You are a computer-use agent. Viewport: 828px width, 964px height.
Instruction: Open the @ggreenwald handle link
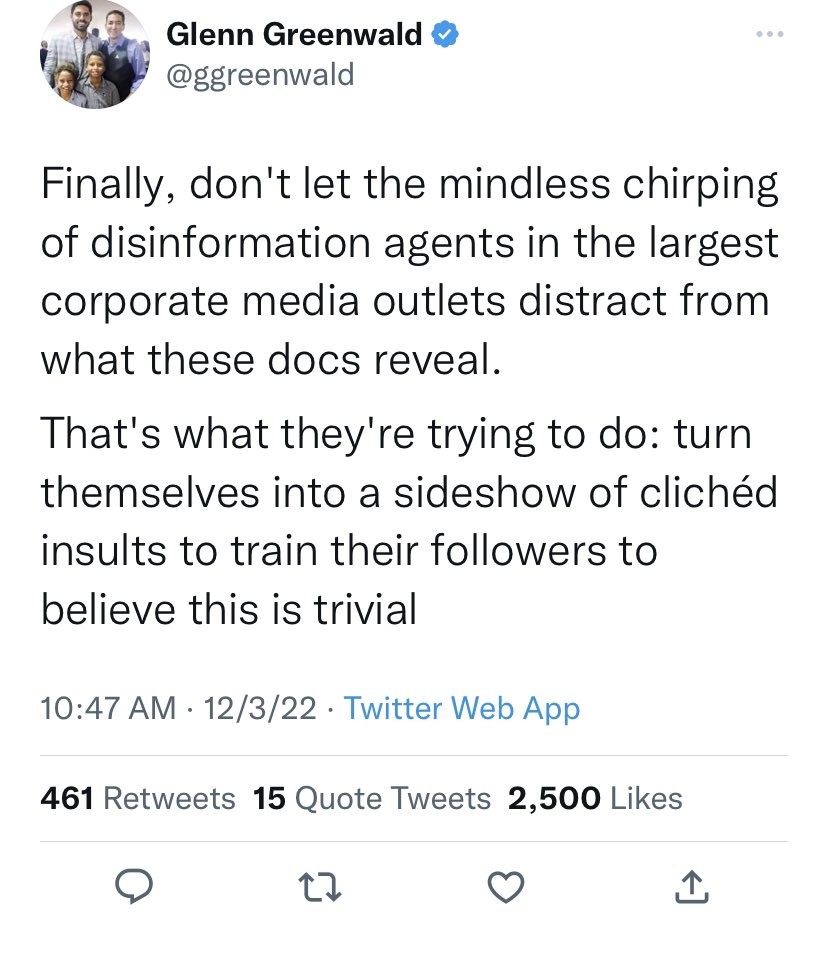click(x=260, y=74)
